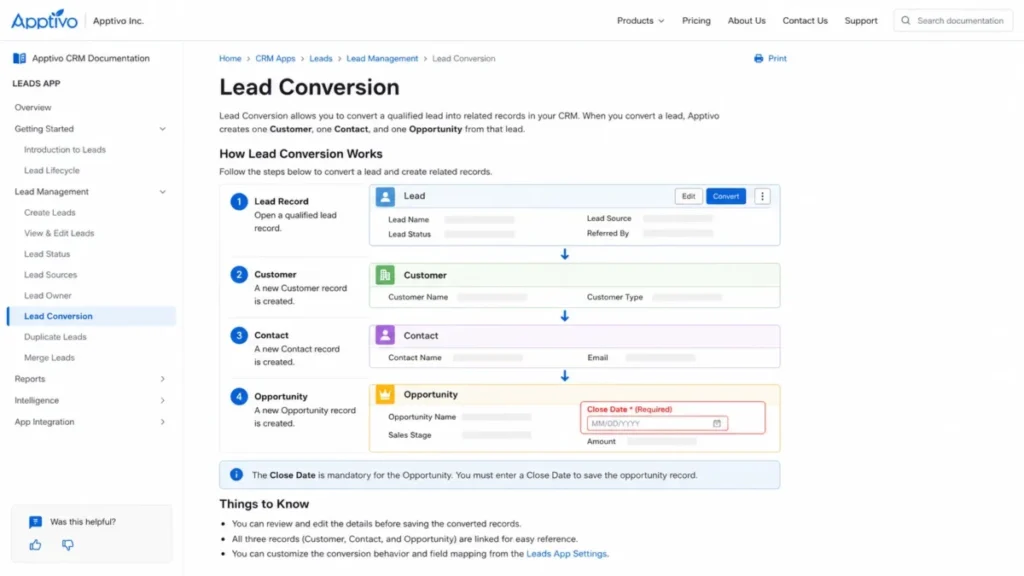Click the Convert button
The width and height of the screenshot is (1024, 576).
tap(726, 196)
